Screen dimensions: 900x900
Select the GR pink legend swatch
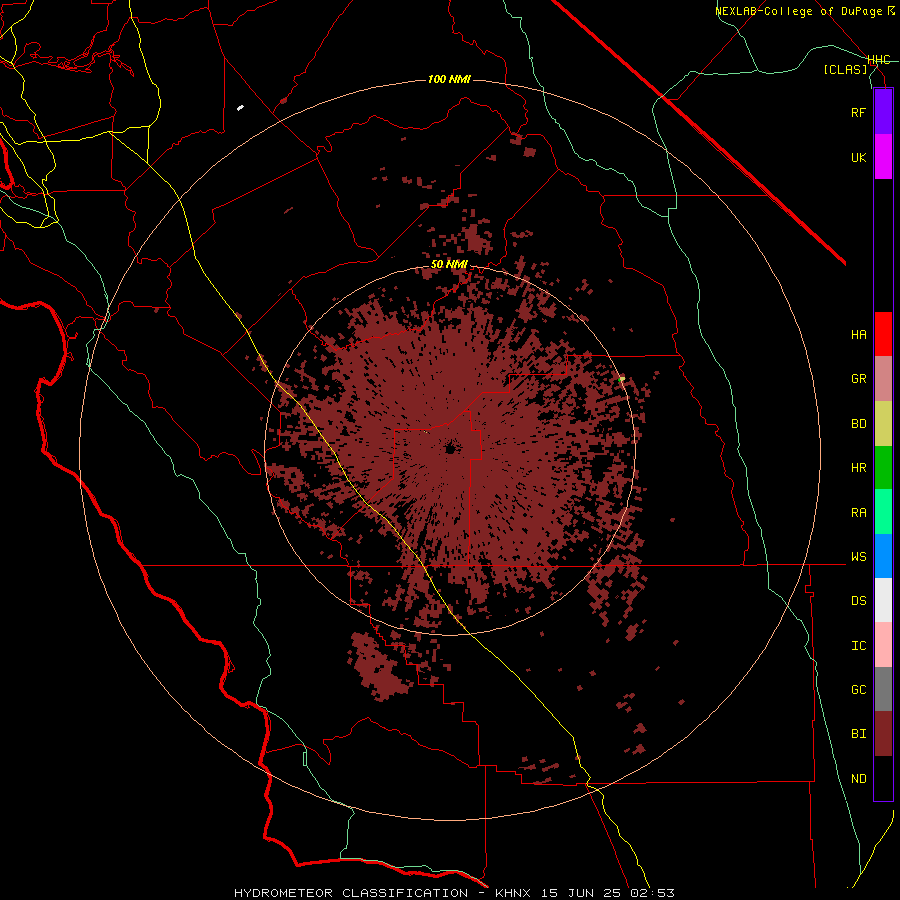[883, 379]
